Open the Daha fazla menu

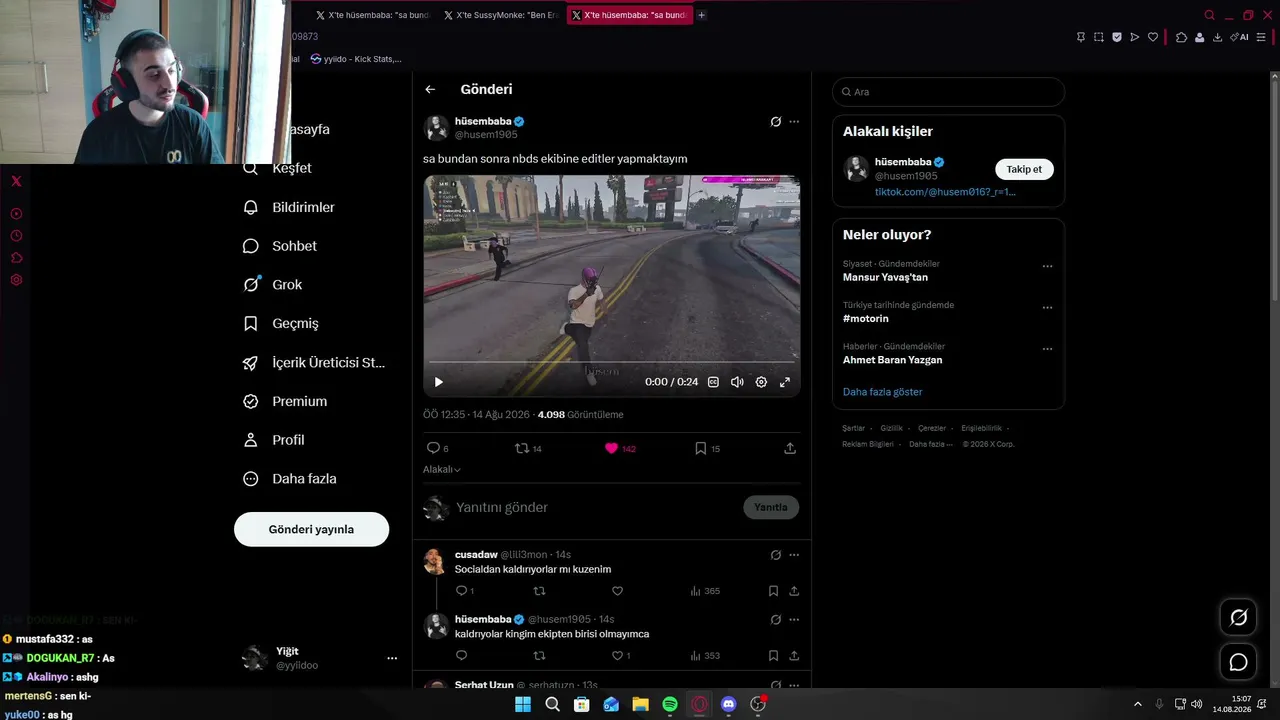coord(289,479)
